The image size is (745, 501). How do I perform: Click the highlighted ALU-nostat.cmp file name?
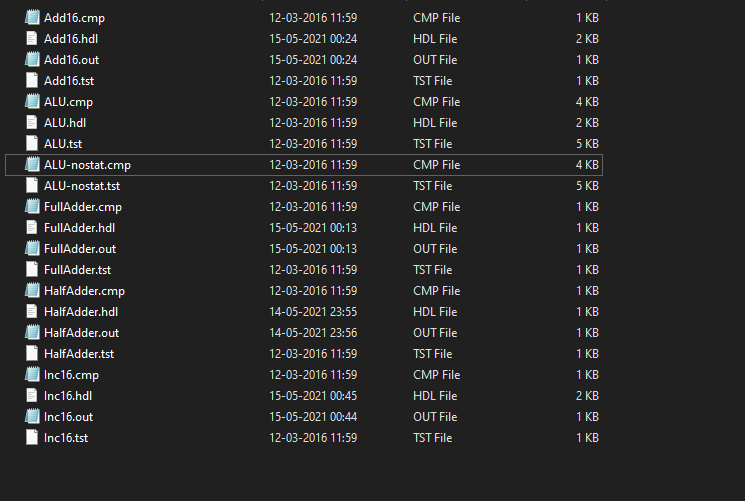tap(87, 165)
